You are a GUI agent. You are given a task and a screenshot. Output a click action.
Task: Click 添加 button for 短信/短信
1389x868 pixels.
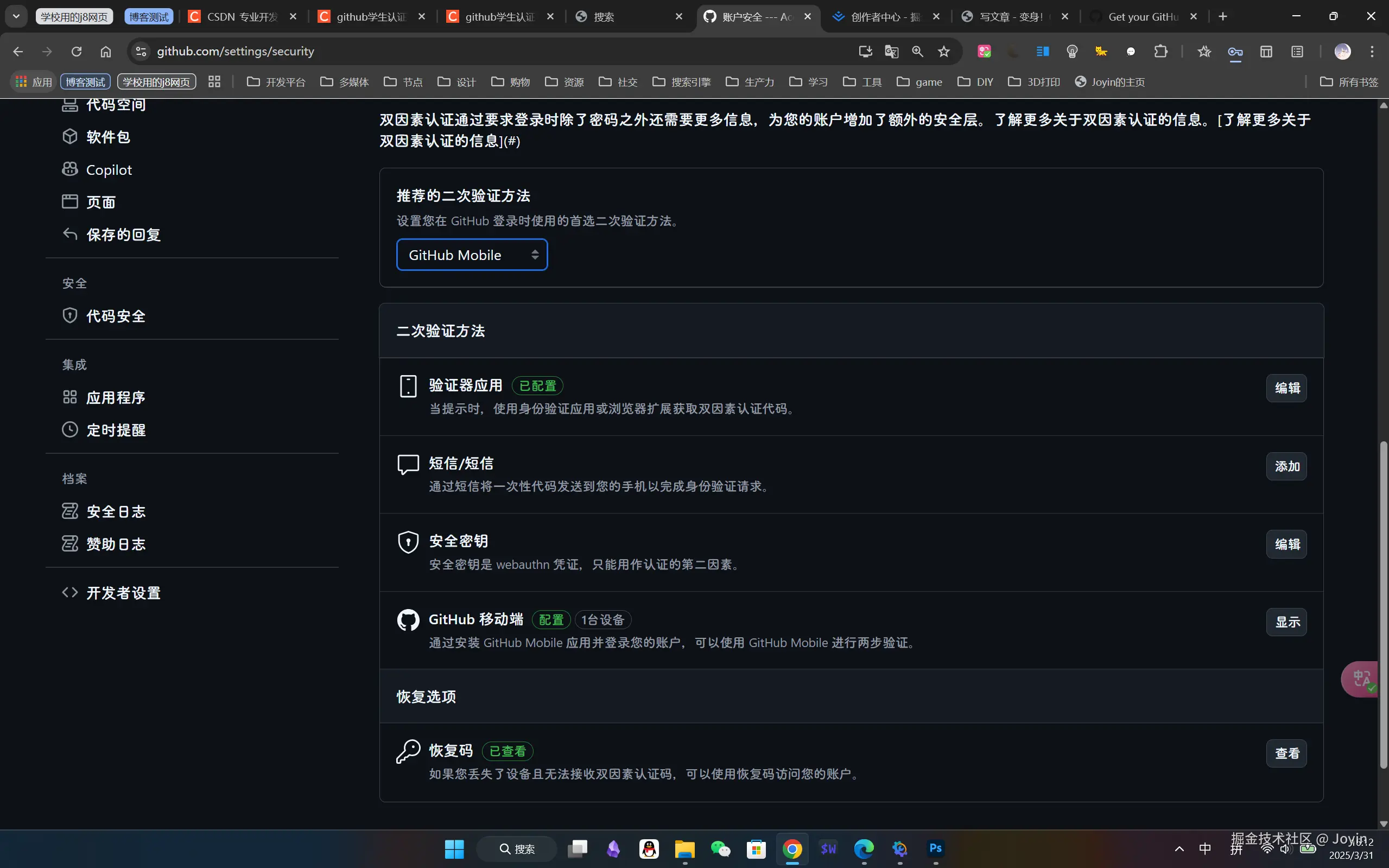pyautogui.click(x=1286, y=466)
